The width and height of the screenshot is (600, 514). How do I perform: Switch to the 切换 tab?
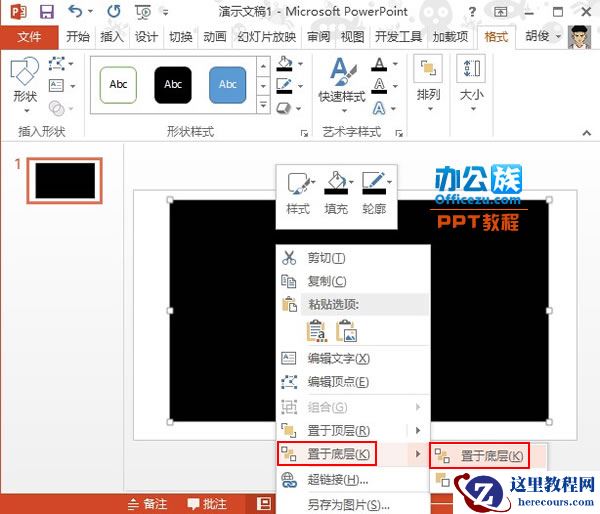tap(181, 37)
